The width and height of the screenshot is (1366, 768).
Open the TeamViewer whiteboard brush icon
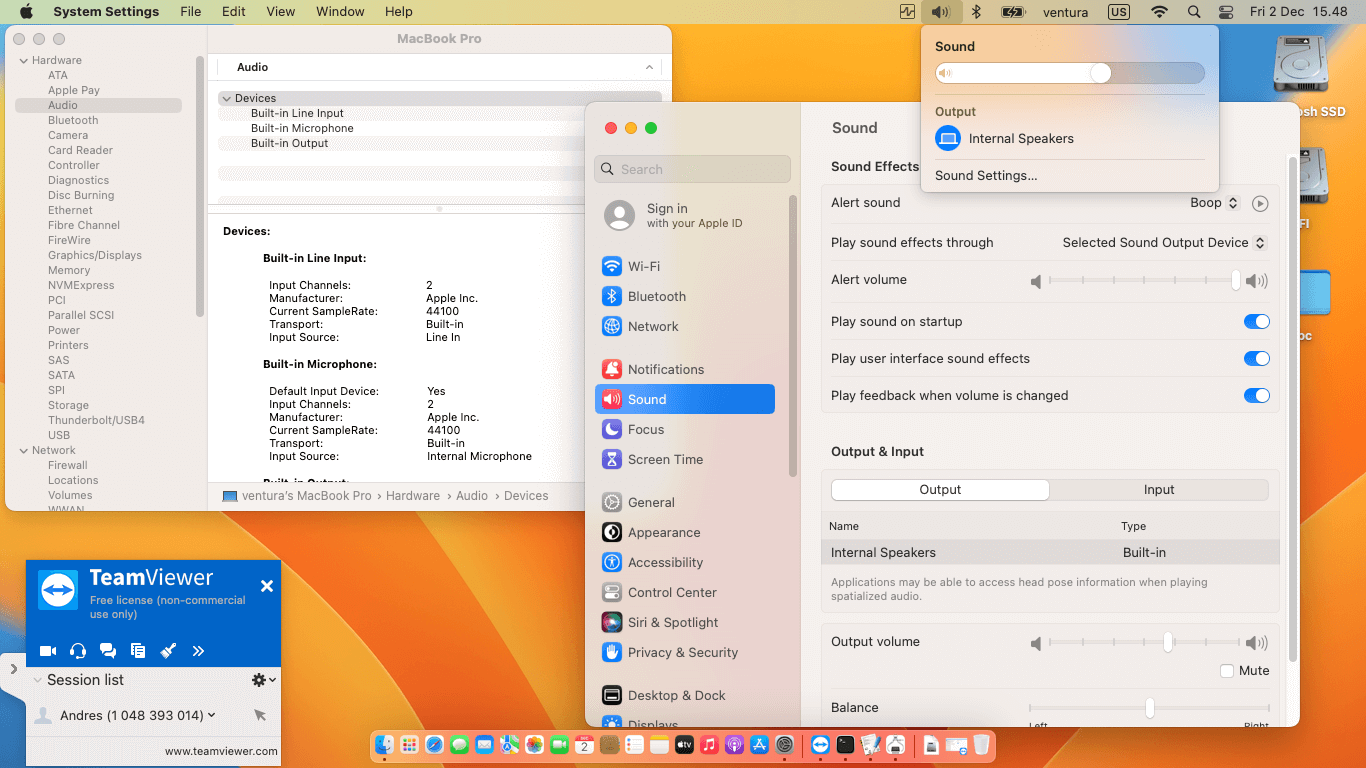coord(168,651)
